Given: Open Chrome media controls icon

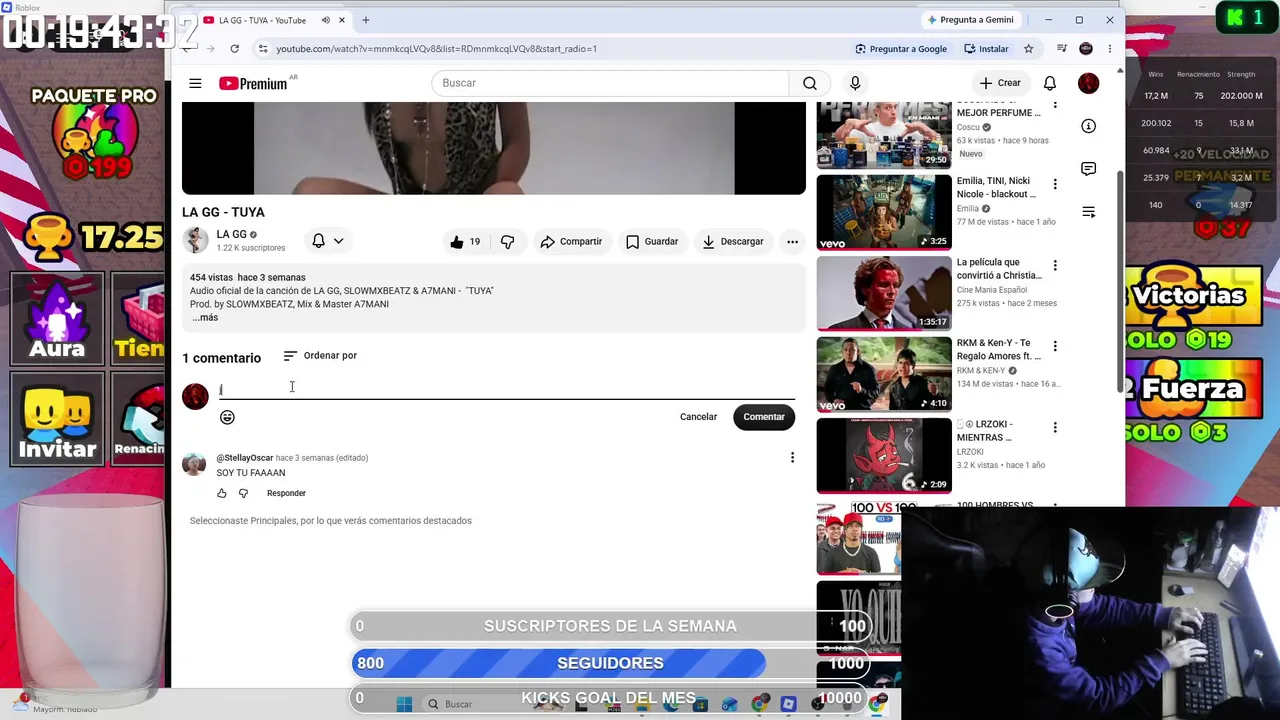Looking at the screenshot, I should tap(1062, 48).
